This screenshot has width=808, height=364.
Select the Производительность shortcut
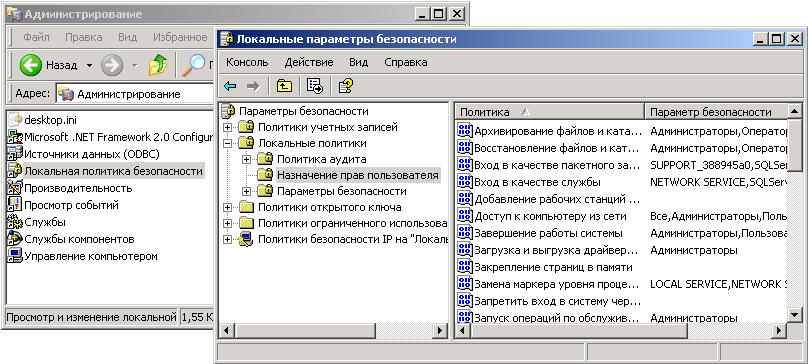71,188
